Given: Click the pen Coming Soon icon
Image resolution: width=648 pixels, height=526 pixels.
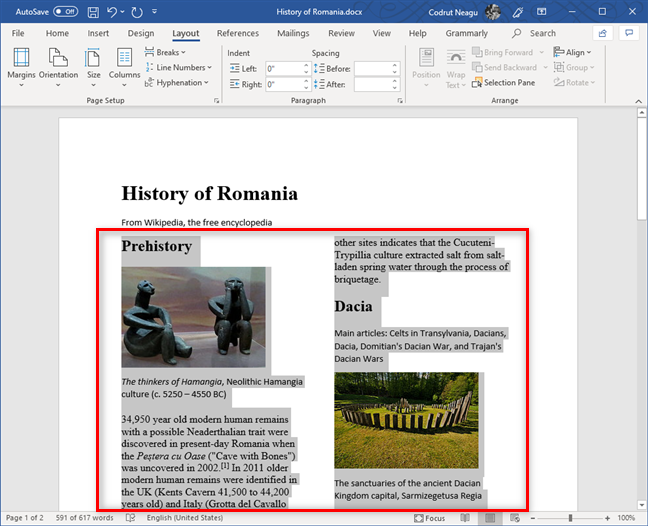Looking at the screenshot, I should click(517, 12).
